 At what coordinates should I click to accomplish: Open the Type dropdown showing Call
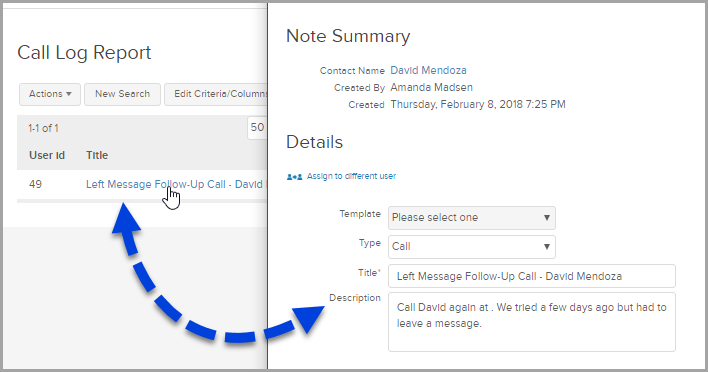point(471,246)
